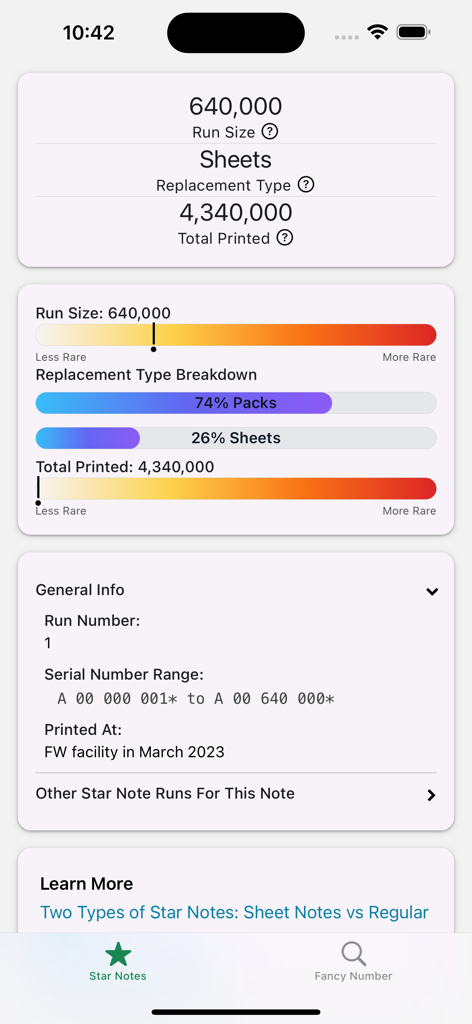Open Total Printed help question icon
The image size is (472, 1024).
285,238
